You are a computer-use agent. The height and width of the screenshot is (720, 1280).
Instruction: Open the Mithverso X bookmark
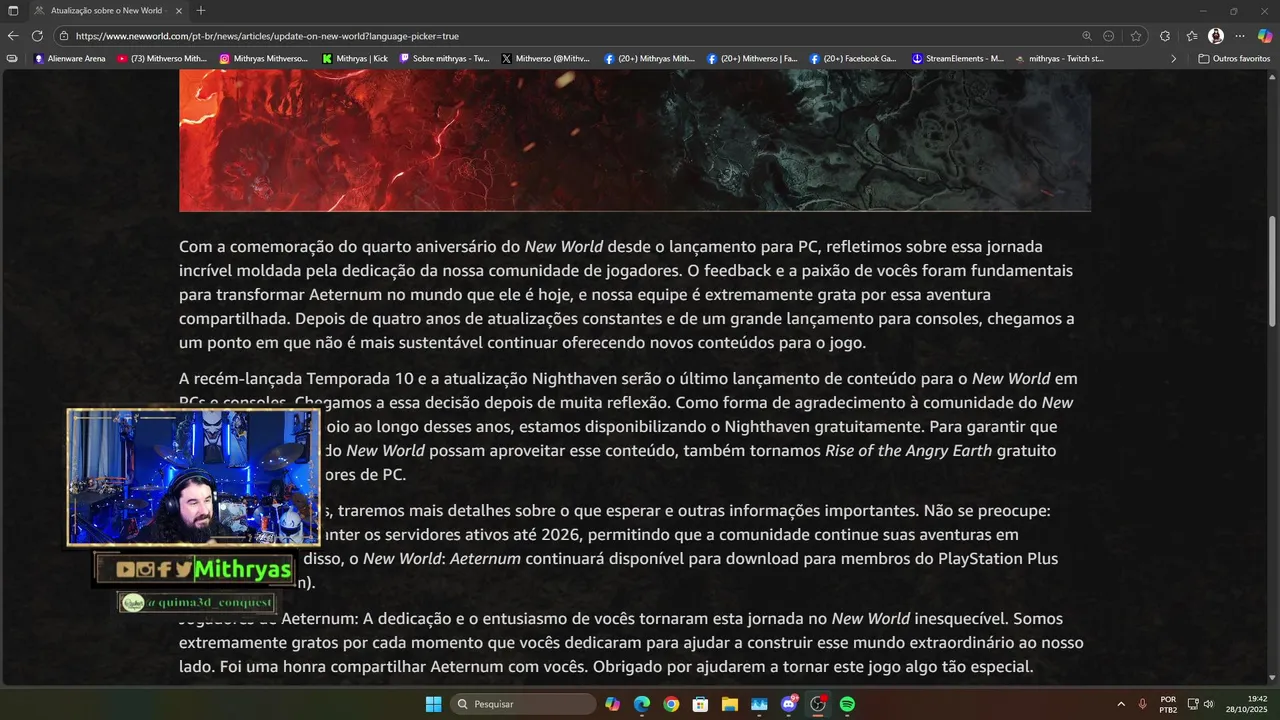(546, 59)
